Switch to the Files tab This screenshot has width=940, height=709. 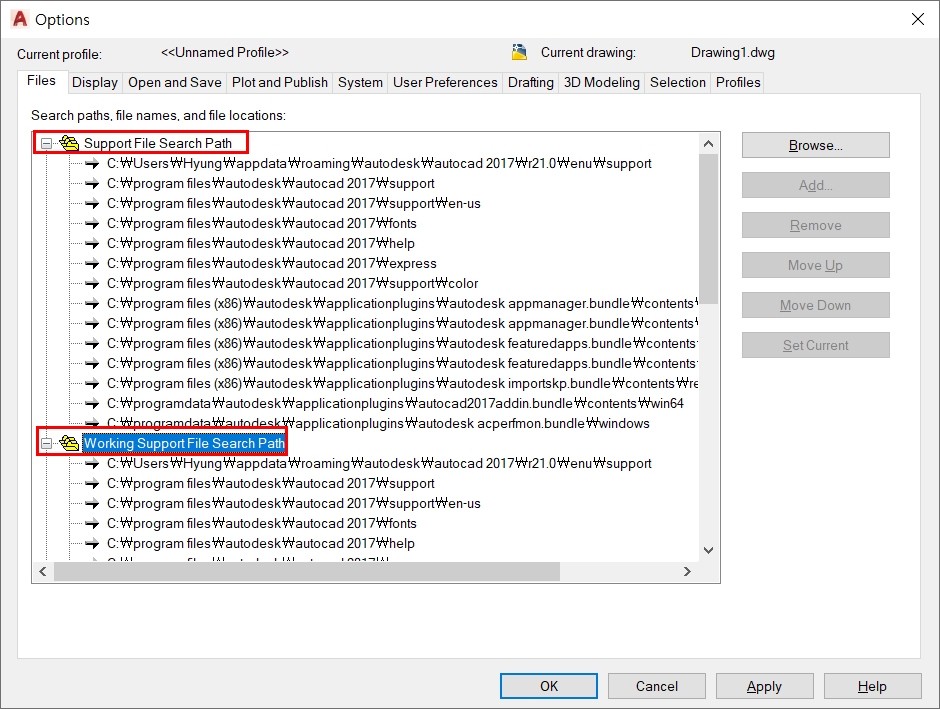click(41, 81)
